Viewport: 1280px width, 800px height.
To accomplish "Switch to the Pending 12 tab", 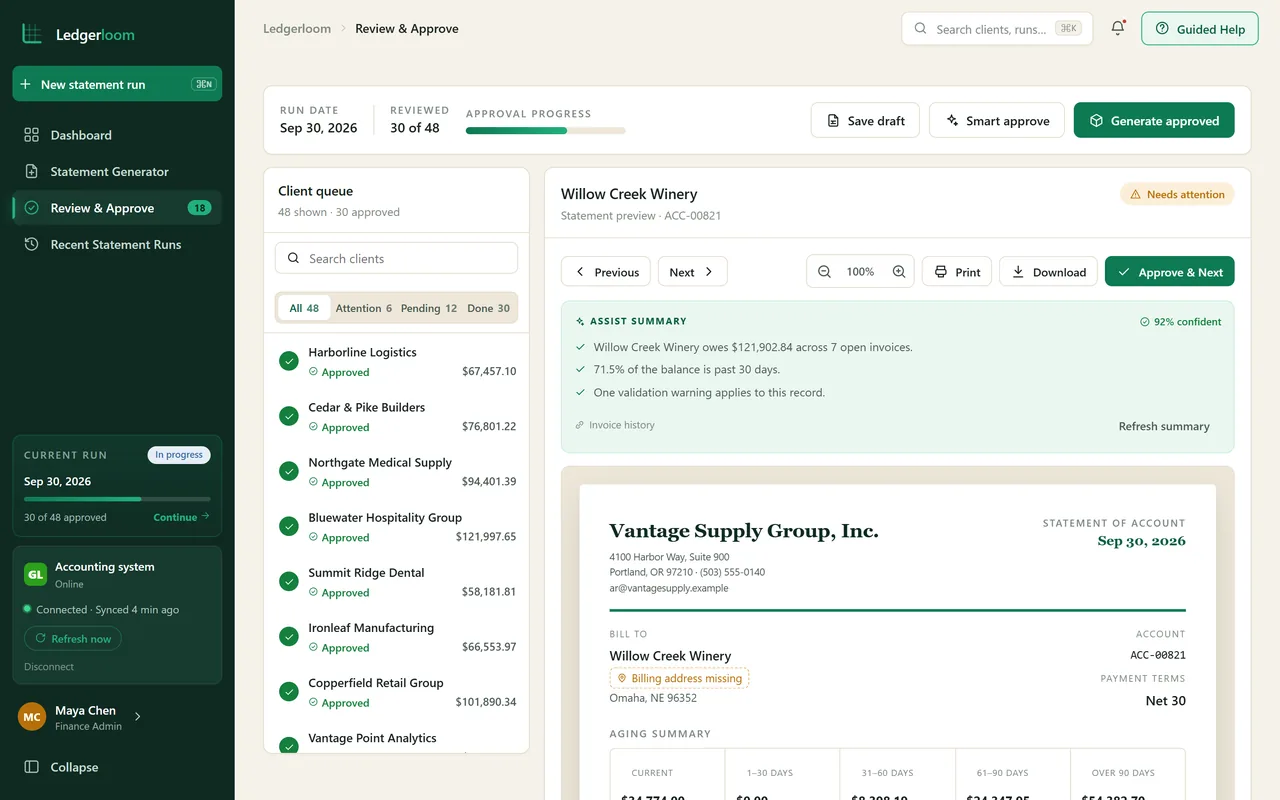I will 429,308.
